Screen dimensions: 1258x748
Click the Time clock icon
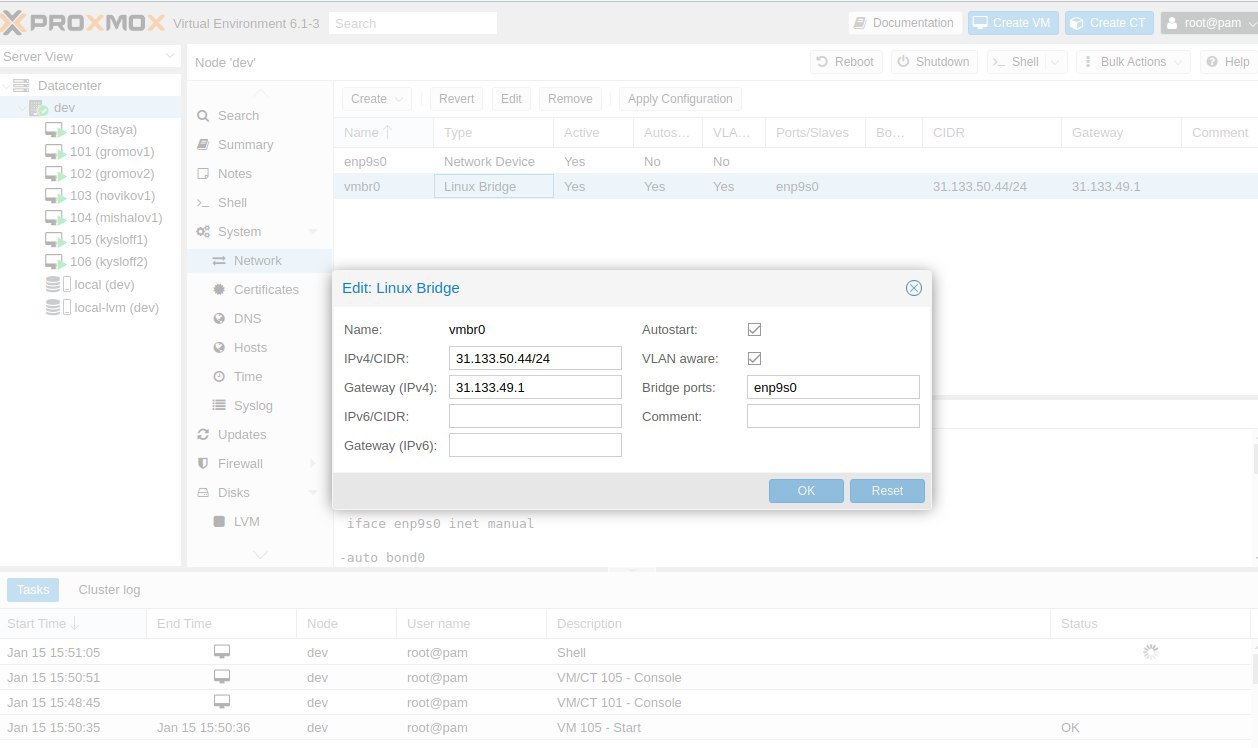point(219,377)
